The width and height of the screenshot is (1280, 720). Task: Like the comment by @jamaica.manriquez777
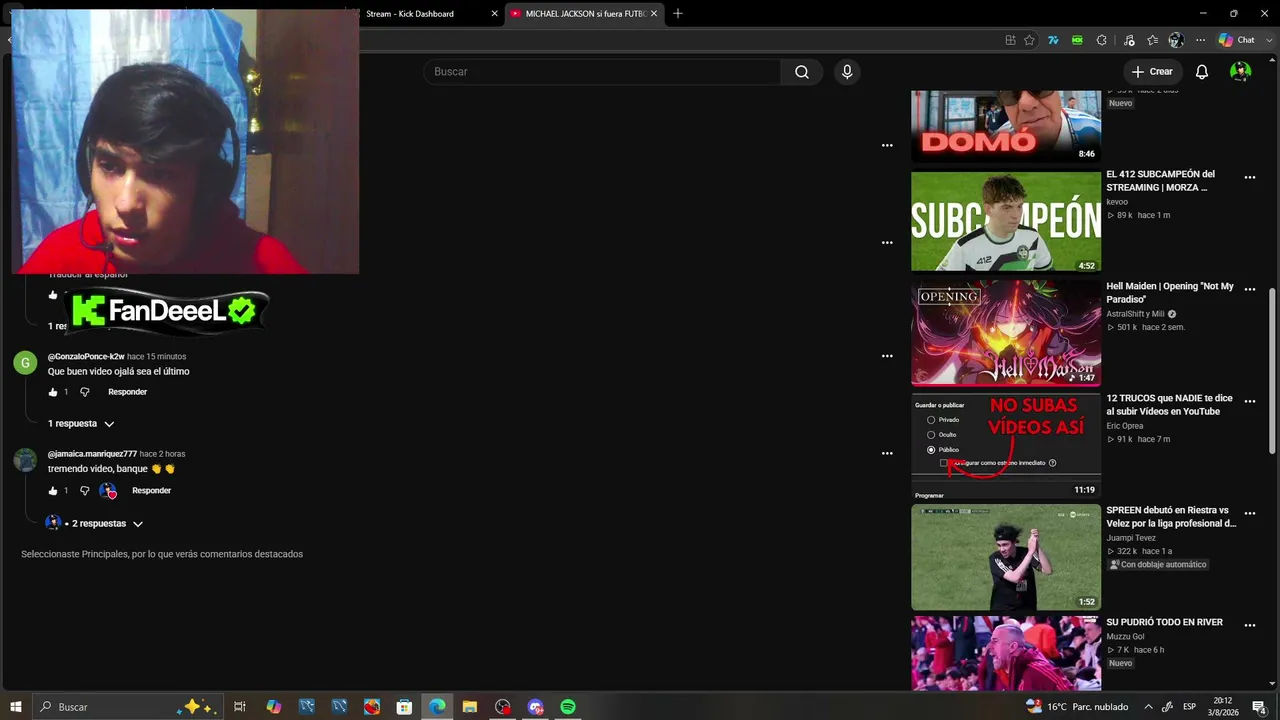(53, 491)
